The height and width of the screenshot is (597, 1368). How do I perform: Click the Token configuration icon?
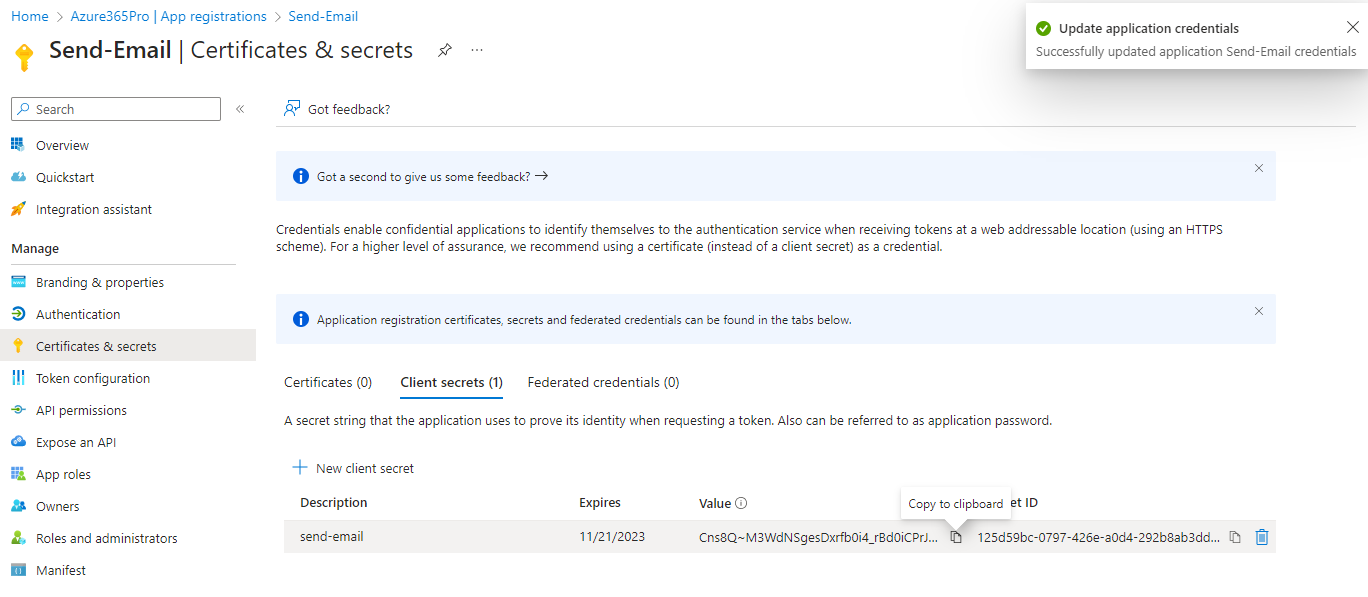[x=17, y=378]
